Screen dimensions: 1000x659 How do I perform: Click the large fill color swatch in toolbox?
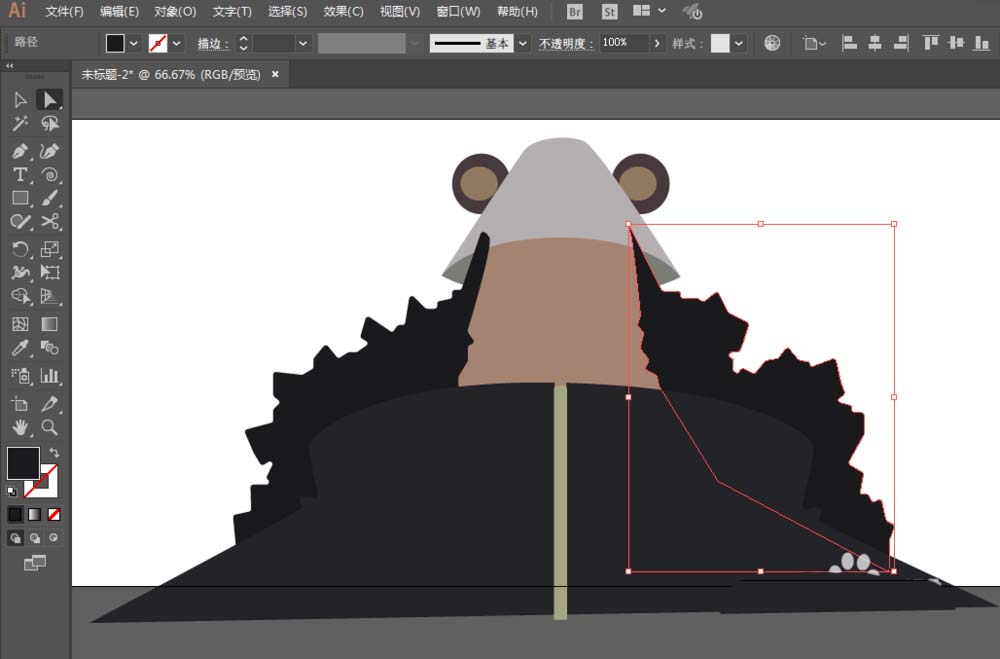coord(23,463)
